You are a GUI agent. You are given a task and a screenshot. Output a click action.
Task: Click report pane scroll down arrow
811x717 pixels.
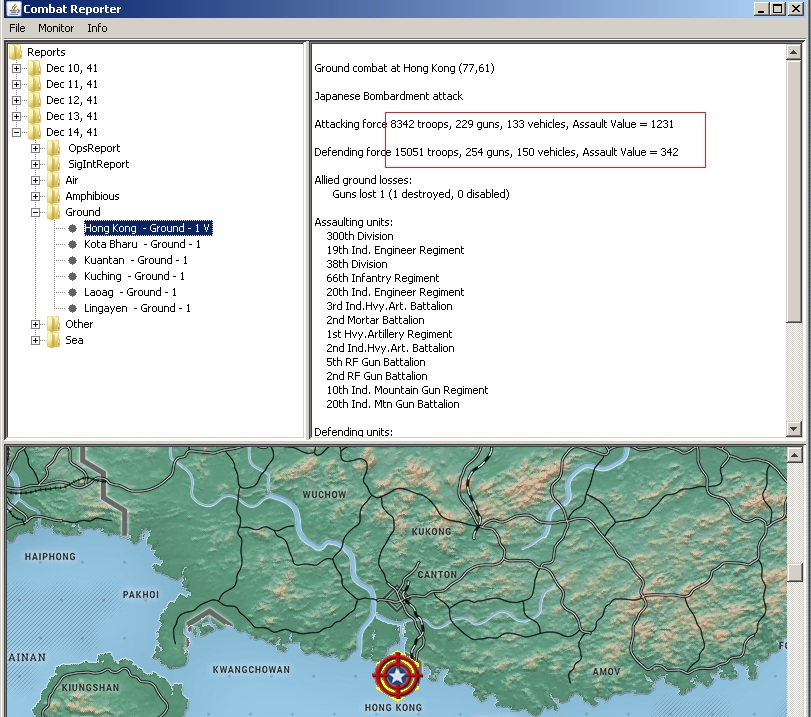793,428
